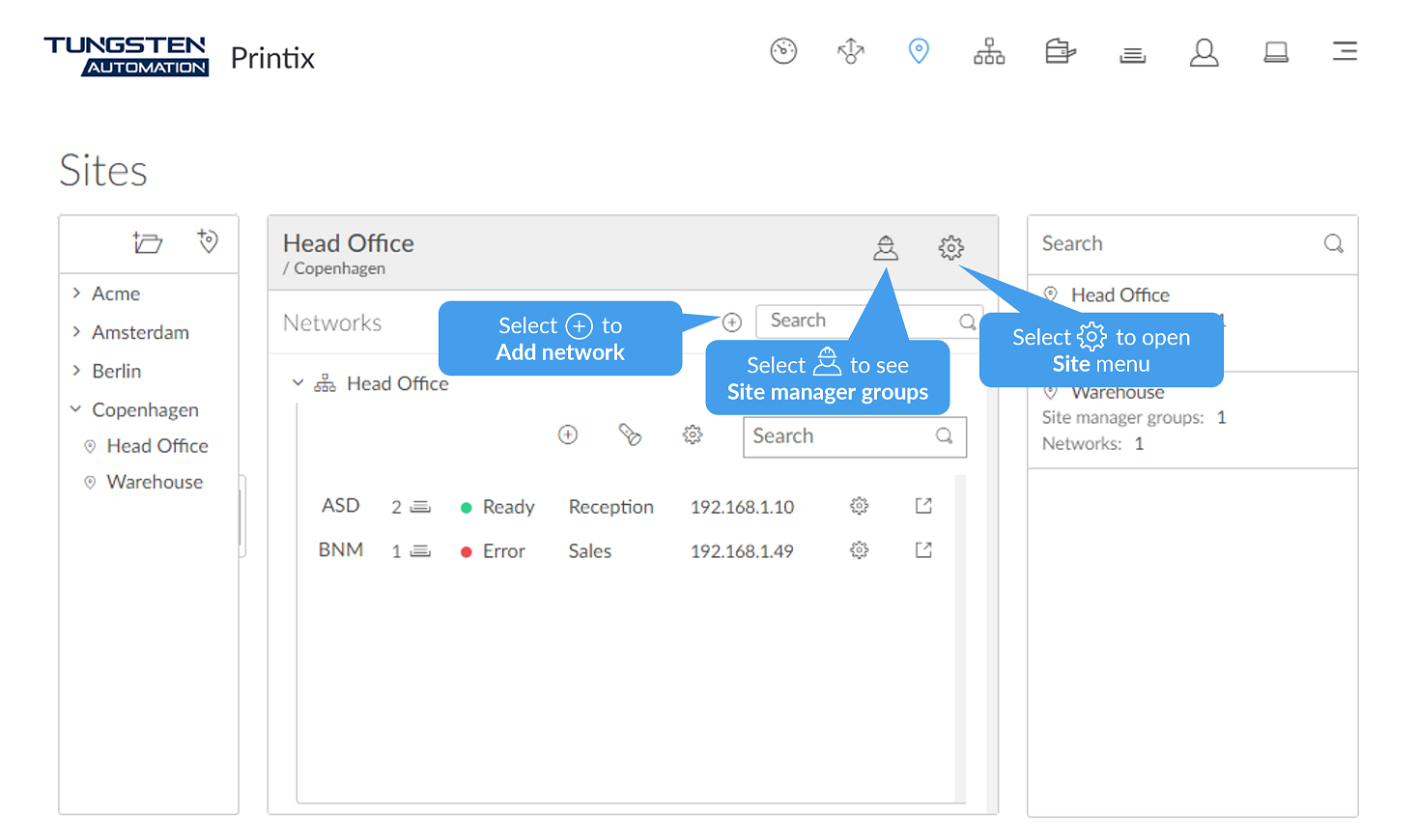
Task: Click the add folder icon
Action: (x=148, y=242)
